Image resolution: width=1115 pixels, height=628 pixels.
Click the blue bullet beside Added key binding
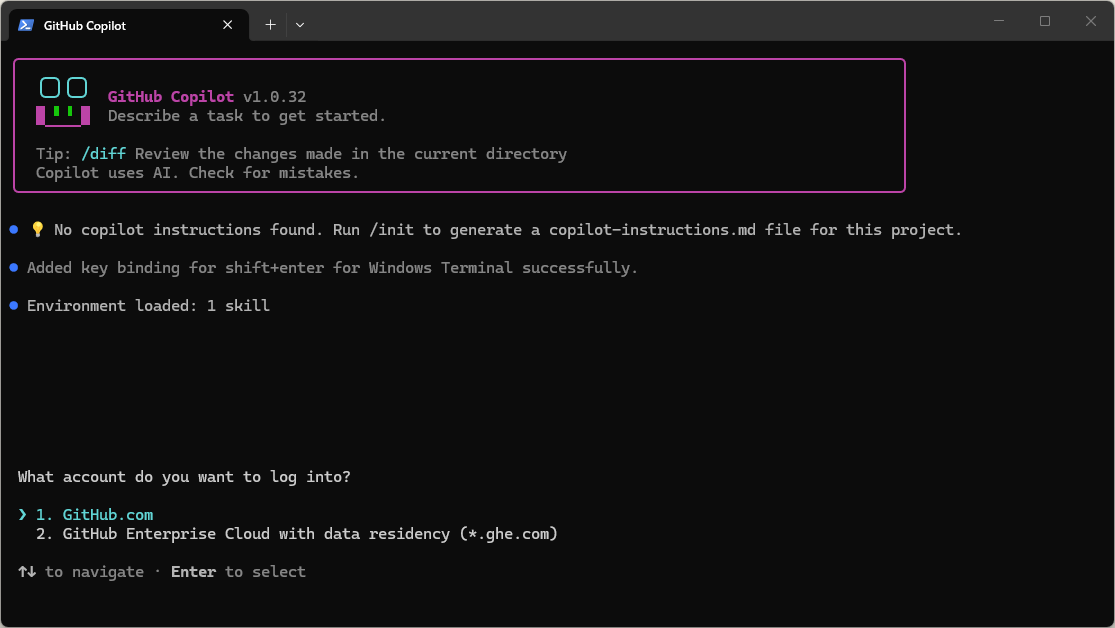(14, 268)
